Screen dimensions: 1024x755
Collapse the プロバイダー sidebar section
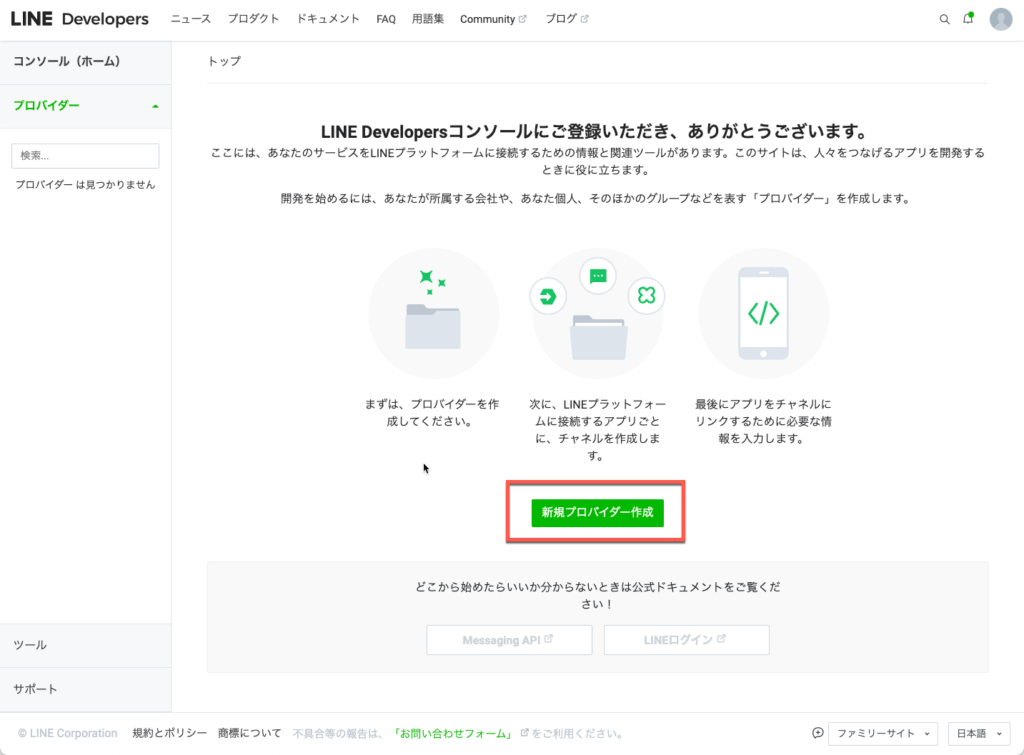coord(155,106)
